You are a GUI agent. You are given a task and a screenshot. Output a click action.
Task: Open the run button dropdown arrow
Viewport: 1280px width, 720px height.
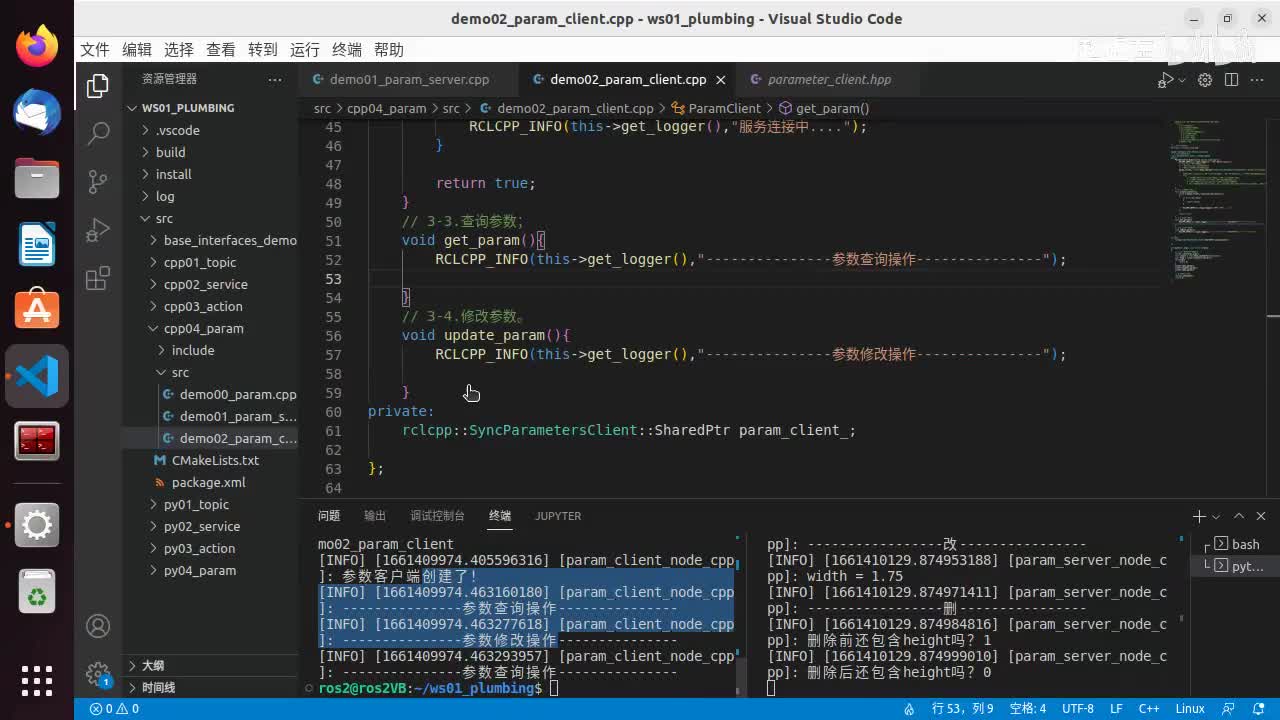[x=1181, y=80]
